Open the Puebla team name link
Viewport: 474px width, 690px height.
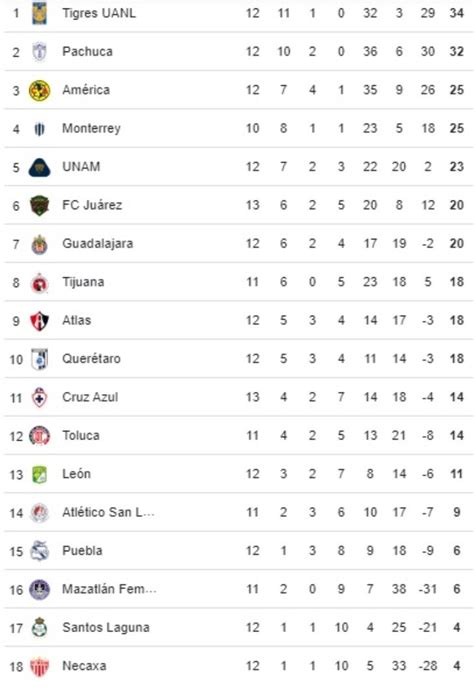coord(82,551)
